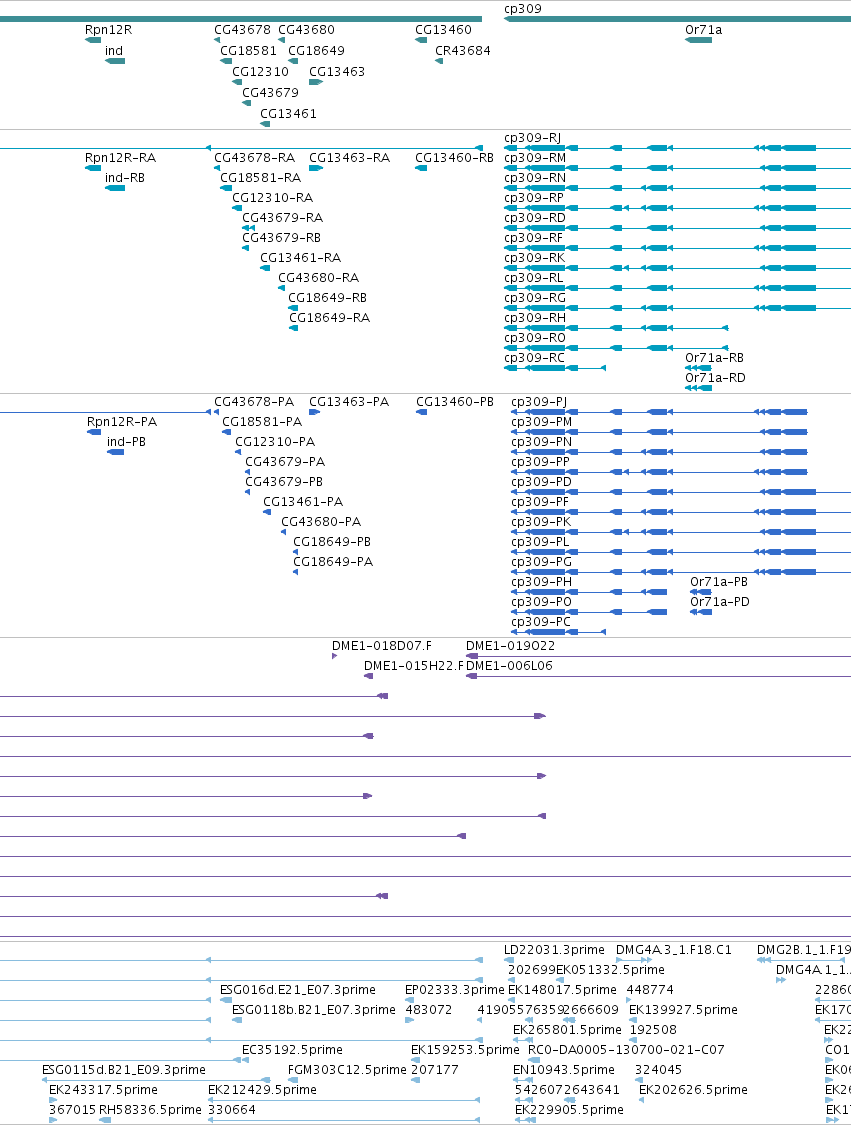
Task: Click protein cp309-PJ label
Action: point(539,402)
